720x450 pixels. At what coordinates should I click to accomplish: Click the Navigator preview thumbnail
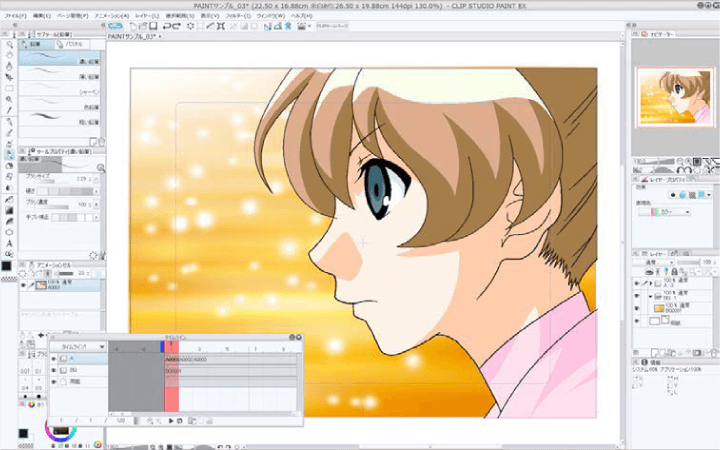675,94
